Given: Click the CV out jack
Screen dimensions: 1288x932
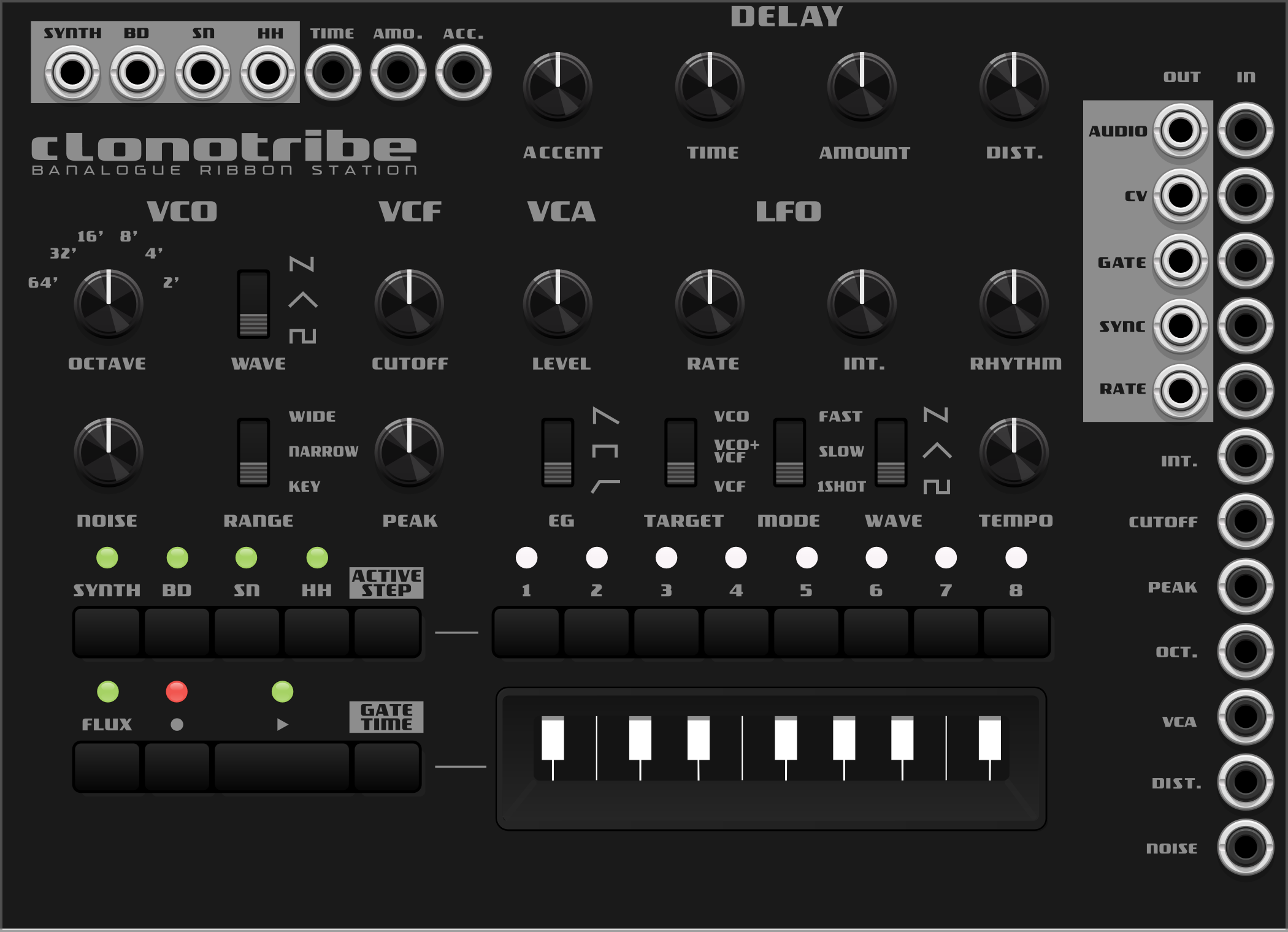Looking at the screenshot, I should coord(1180,196).
